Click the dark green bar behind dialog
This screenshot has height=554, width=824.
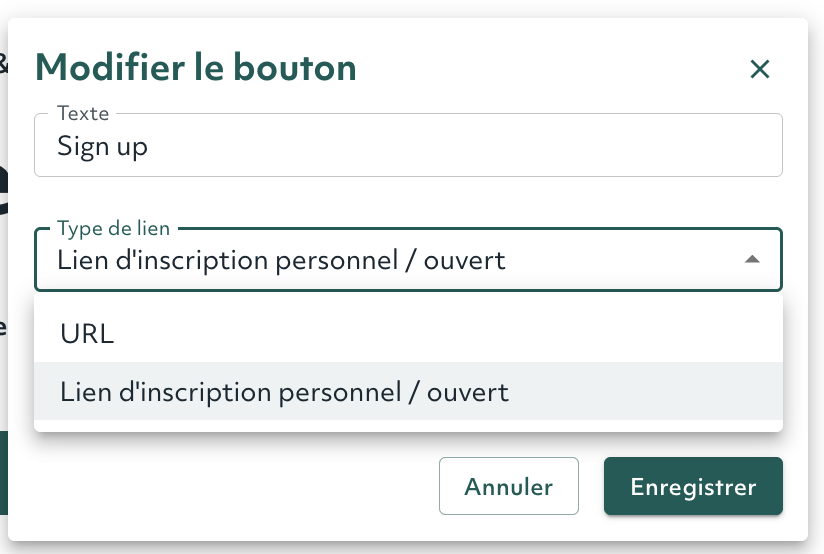click(x=4, y=473)
